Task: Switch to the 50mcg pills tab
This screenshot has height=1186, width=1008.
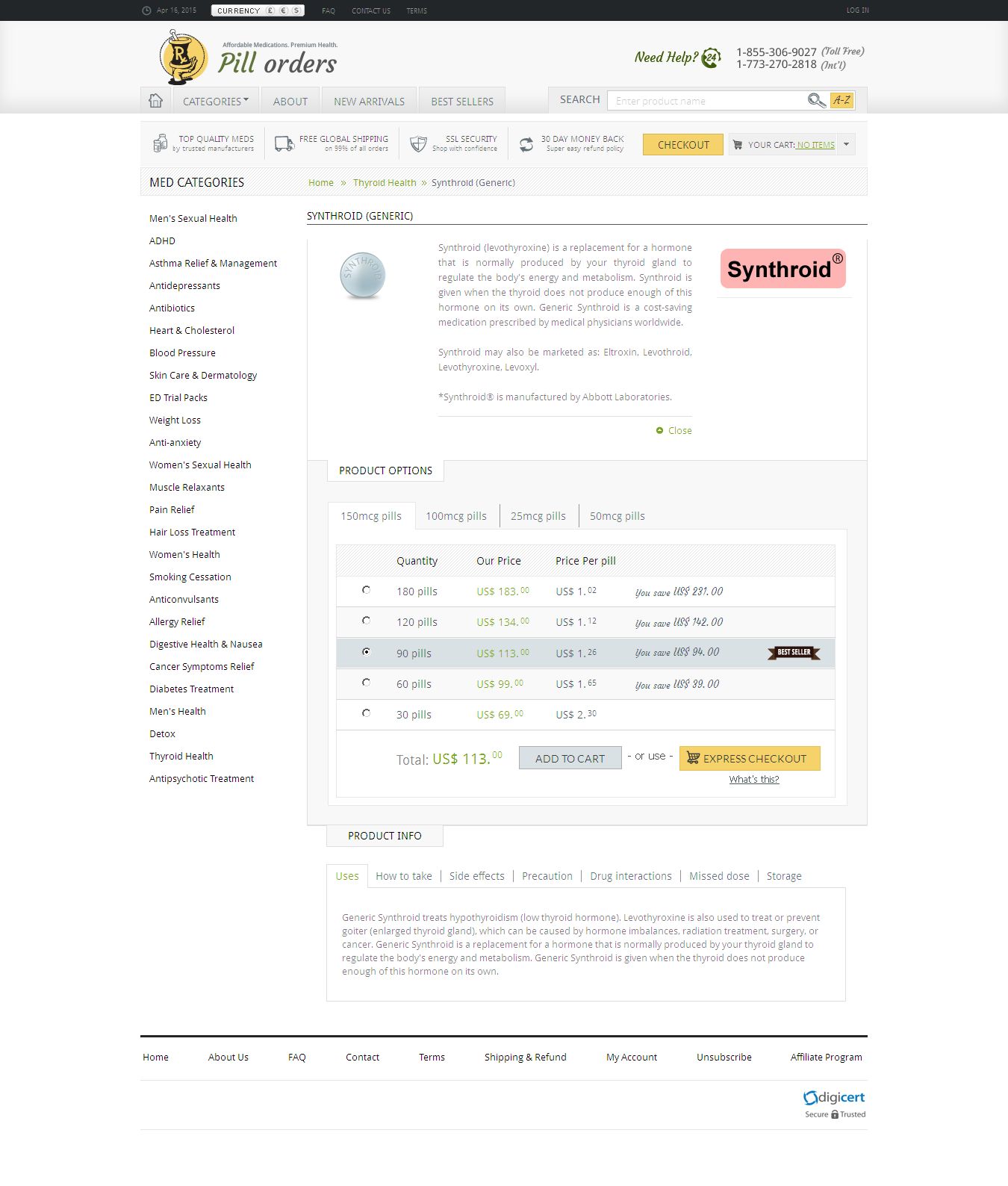Action: click(x=617, y=516)
